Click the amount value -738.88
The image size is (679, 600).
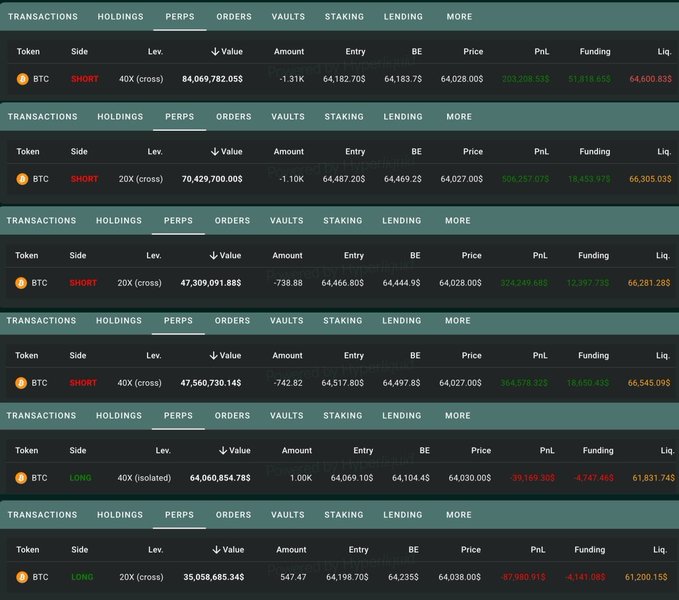288,283
